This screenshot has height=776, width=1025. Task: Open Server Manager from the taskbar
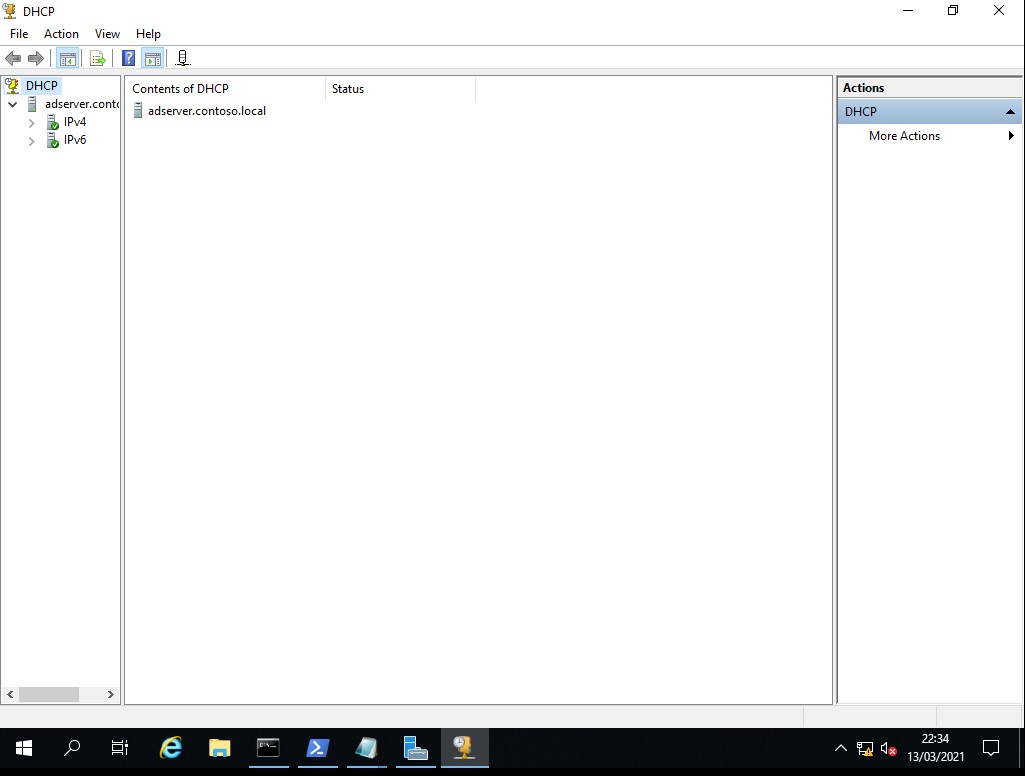tap(415, 748)
